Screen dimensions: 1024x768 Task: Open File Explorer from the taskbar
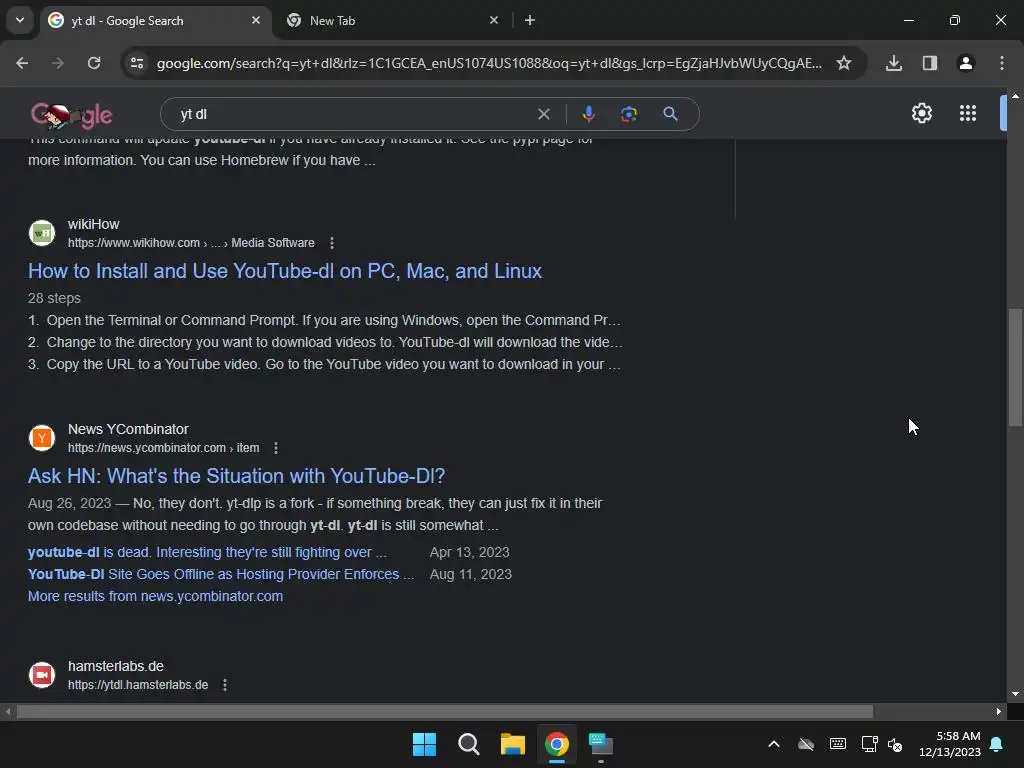coord(513,744)
